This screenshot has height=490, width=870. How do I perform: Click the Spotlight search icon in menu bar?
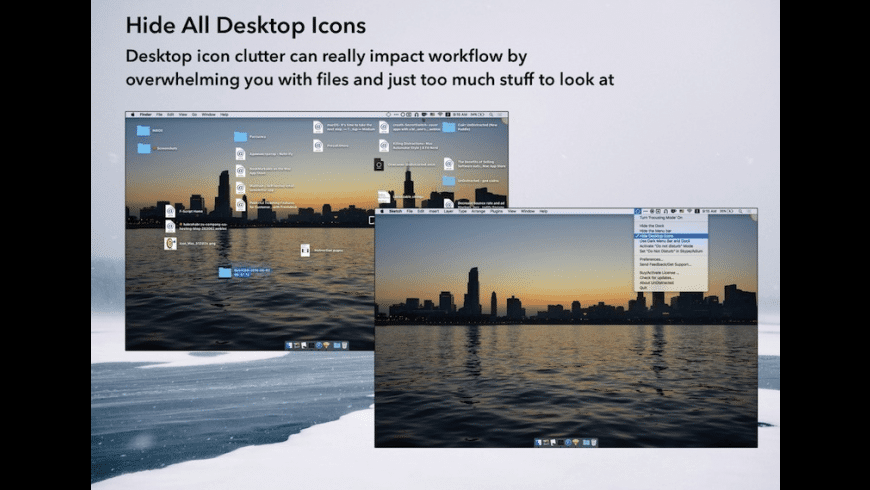[740, 212]
